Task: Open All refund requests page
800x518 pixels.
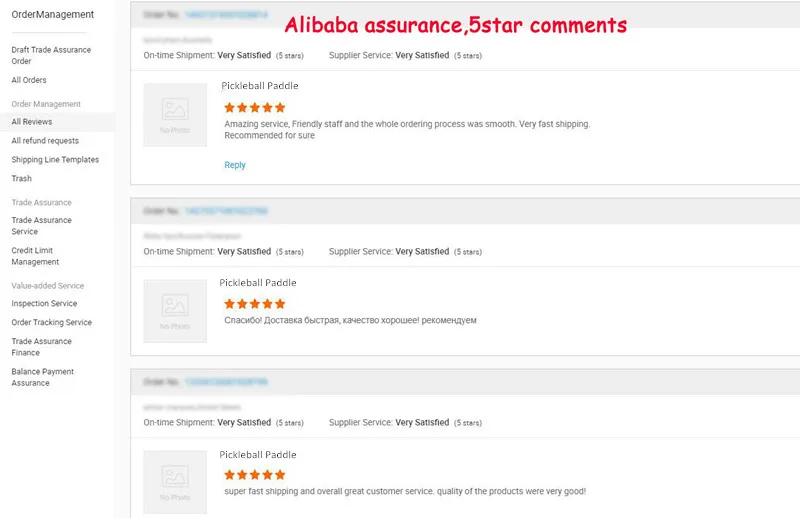Action: [45, 141]
